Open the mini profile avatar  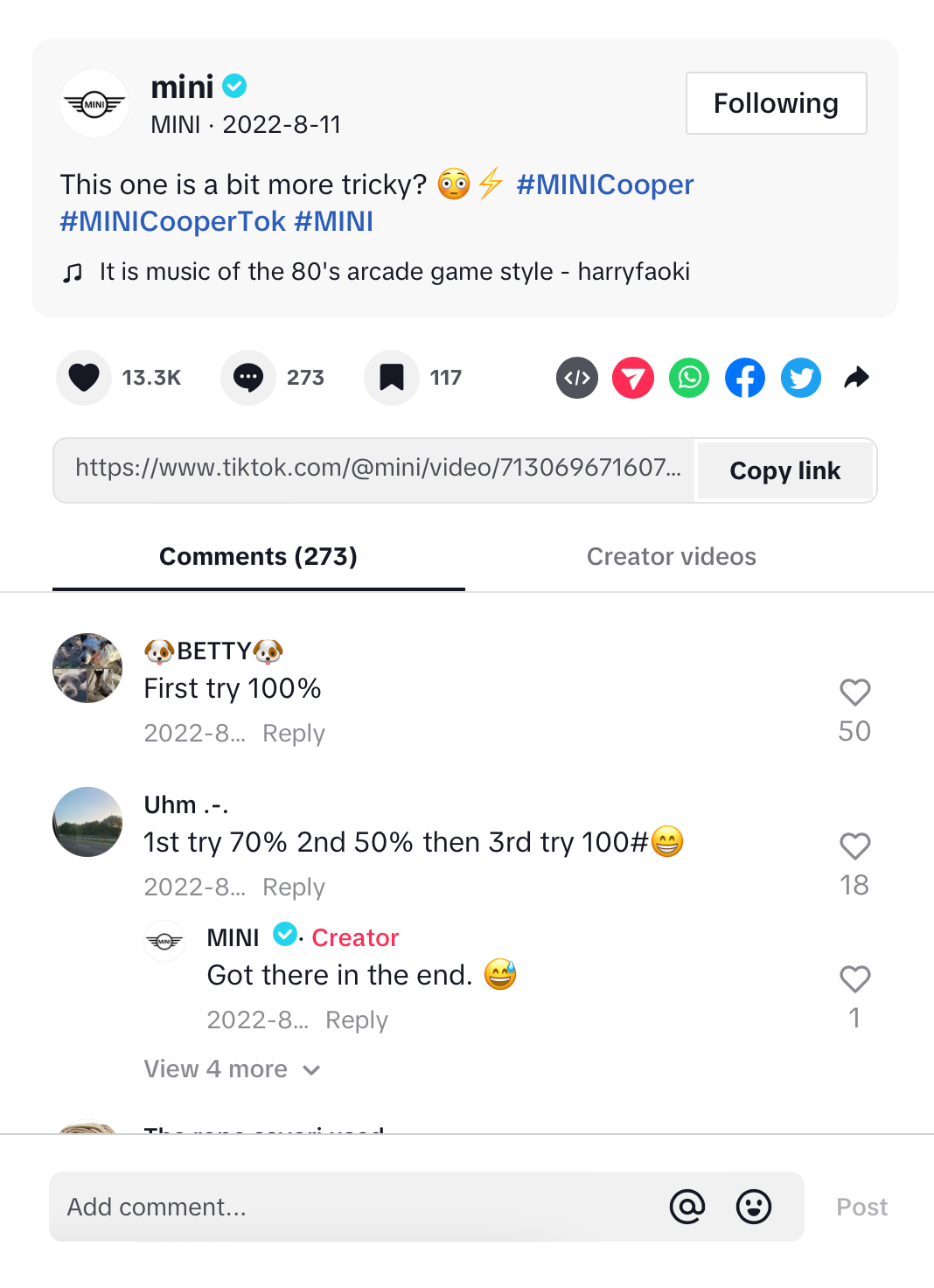(x=94, y=103)
